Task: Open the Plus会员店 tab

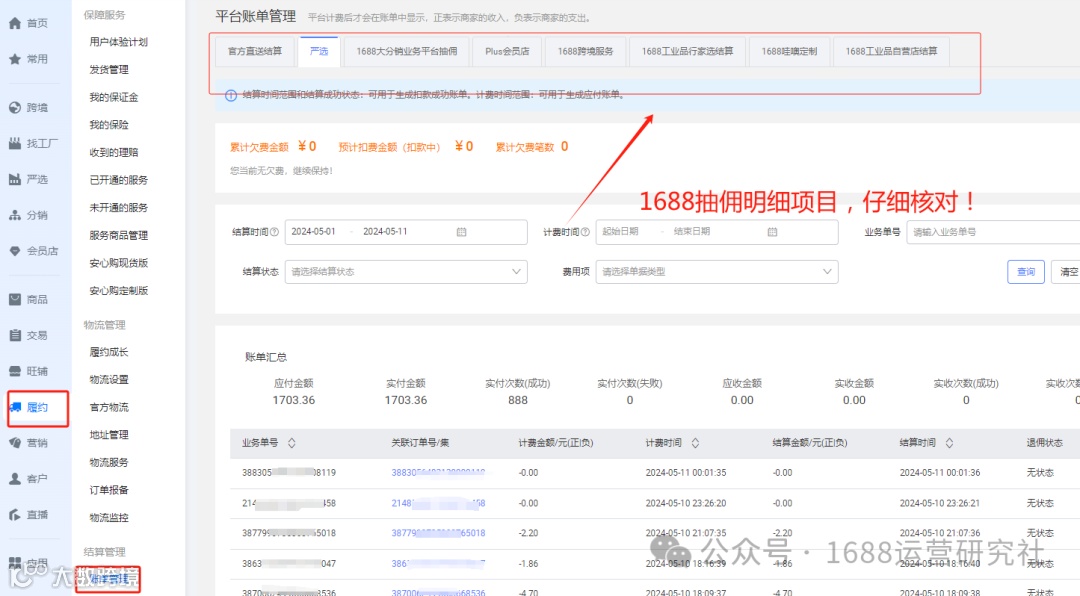Action: point(507,52)
